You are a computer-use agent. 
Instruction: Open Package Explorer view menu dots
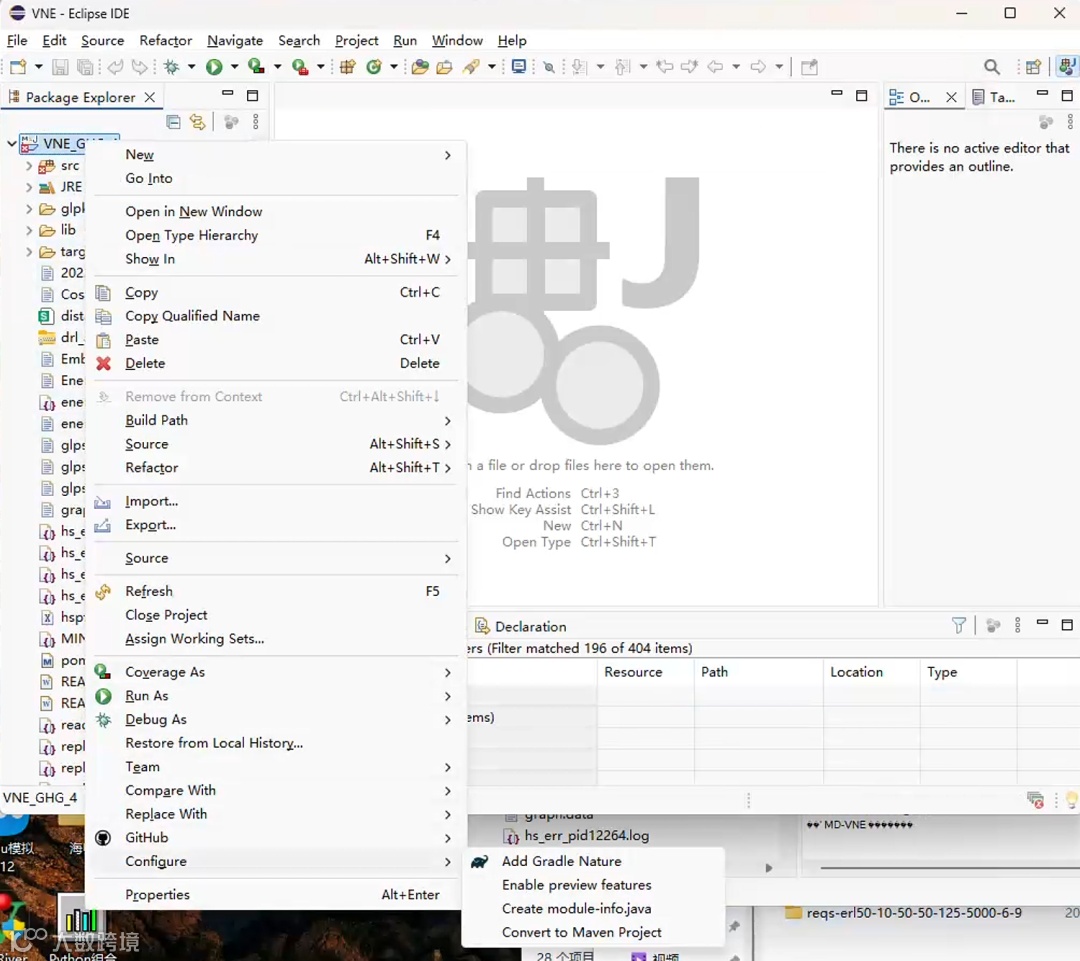256,122
